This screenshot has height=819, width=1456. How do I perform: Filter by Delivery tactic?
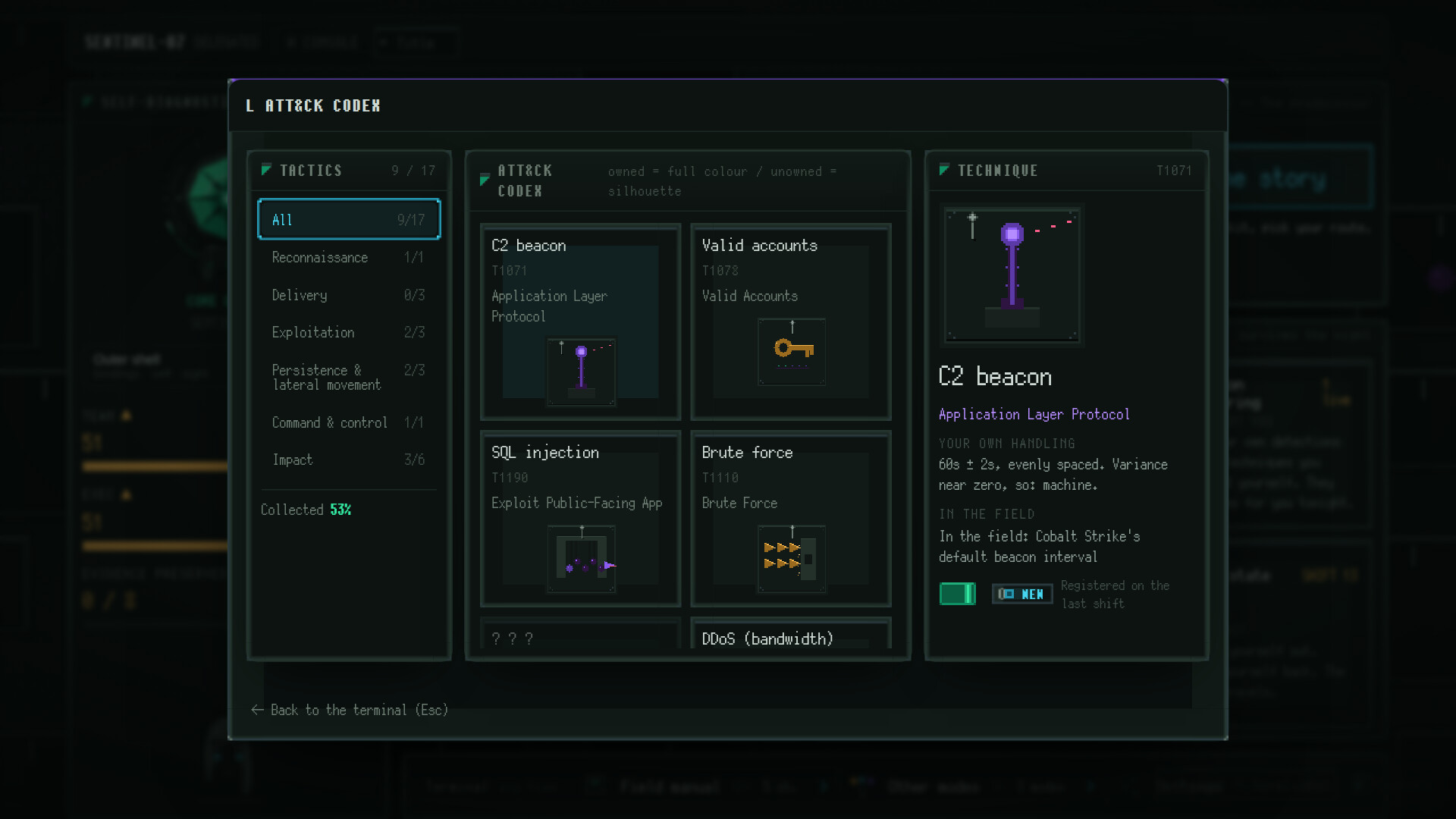pos(349,295)
